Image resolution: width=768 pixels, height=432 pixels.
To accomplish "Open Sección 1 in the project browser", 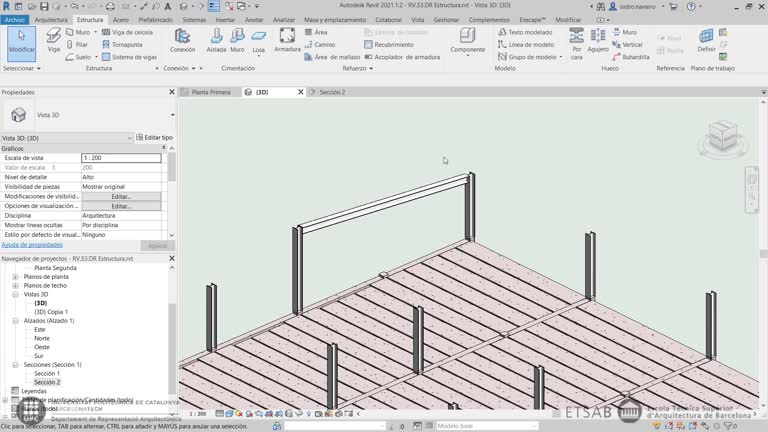I will pyautogui.click(x=46, y=373).
